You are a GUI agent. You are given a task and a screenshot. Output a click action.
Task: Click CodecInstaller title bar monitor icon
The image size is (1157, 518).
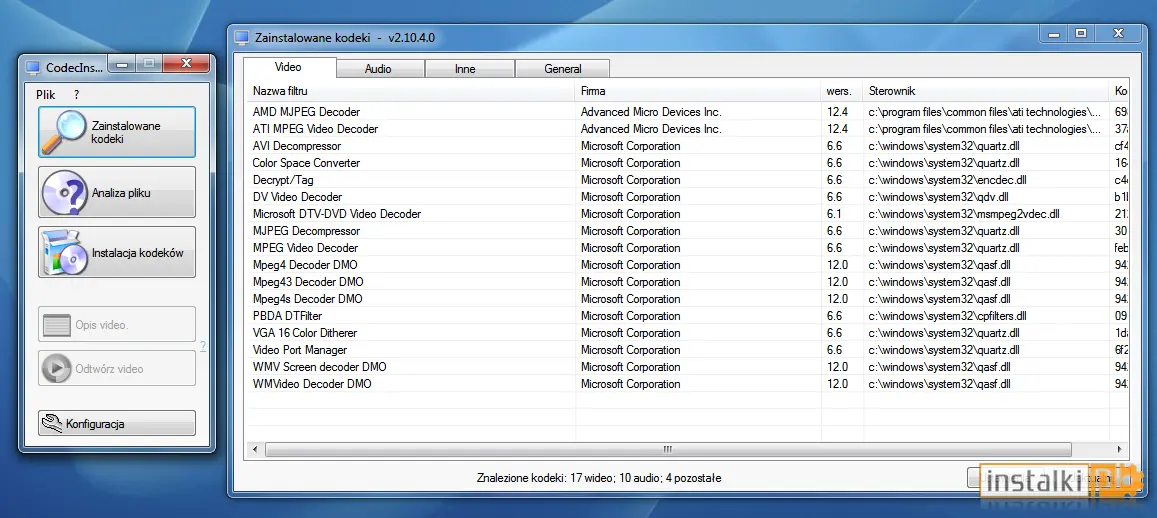pos(32,67)
